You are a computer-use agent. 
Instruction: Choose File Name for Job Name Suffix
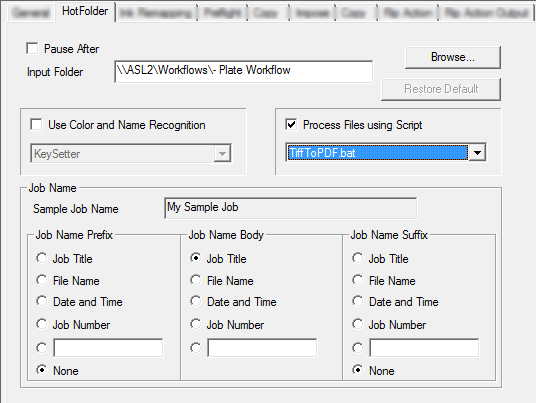[358, 280]
